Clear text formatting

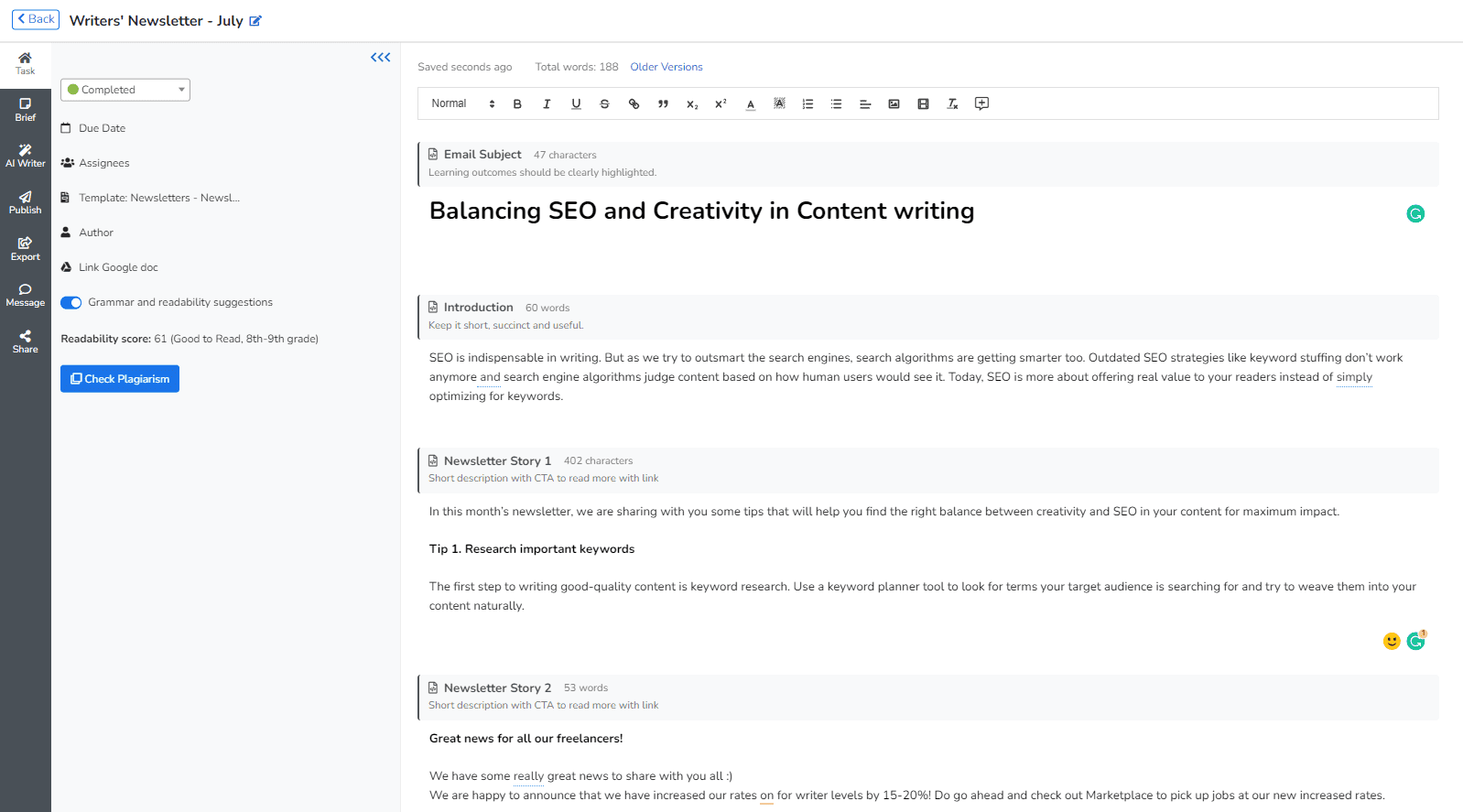pyautogui.click(x=952, y=104)
